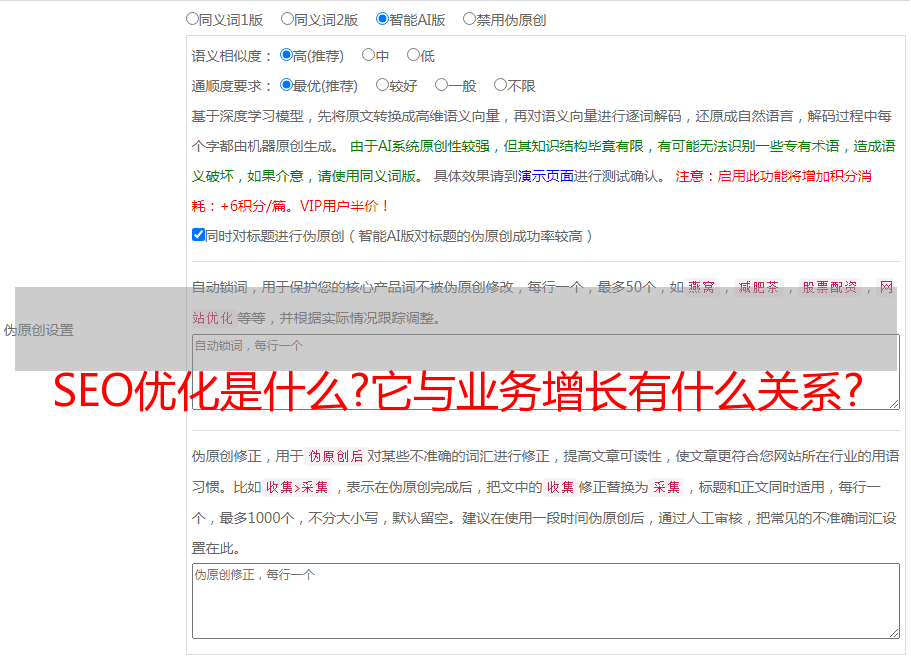Click the 通顺度要求 label
Screen dimensions: 911x658
[x=232, y=86]
